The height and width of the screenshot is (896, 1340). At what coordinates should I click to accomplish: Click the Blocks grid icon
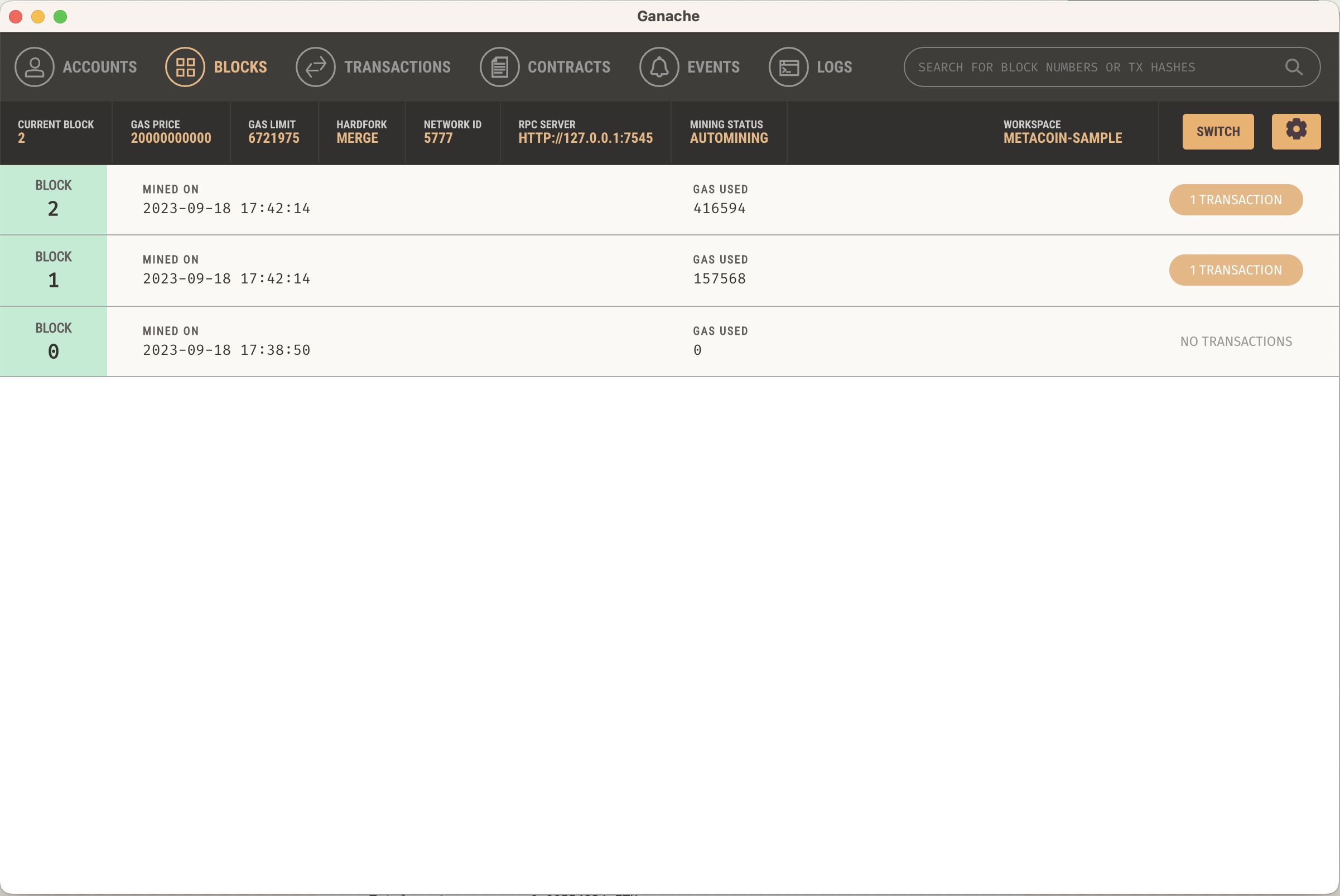coord(185,67)
